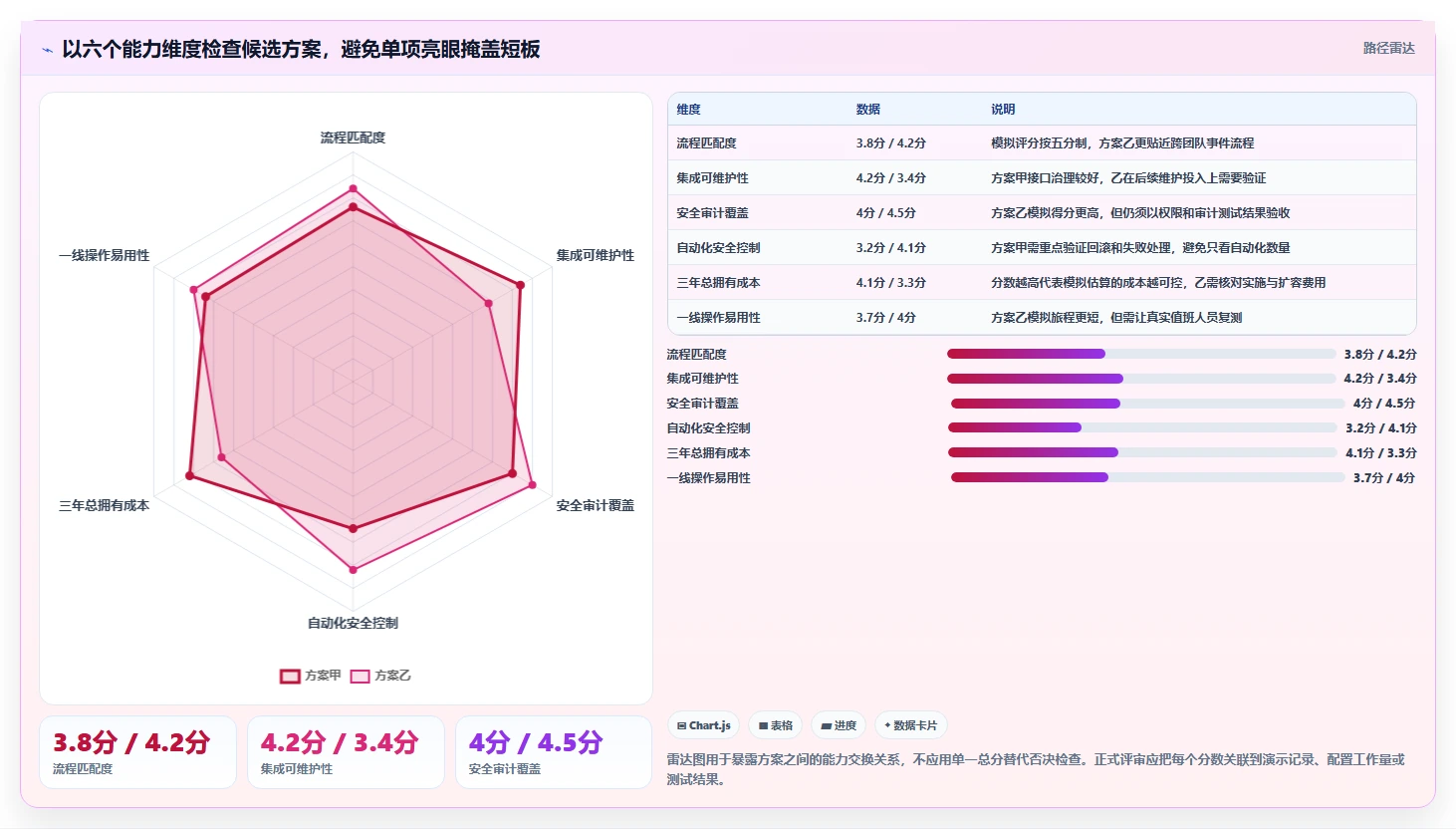Select the 进度 tag
The width and height of the screenshot is (1456, 829).
click(x=839, y=725)
